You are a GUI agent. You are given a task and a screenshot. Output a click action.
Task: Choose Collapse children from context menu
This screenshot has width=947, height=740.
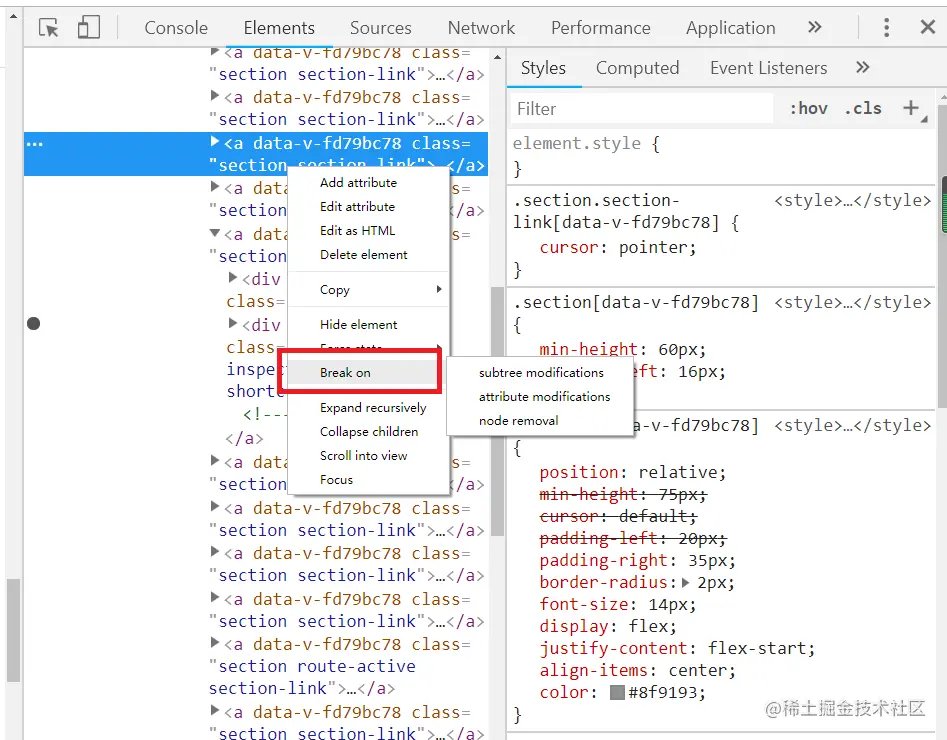[368, 432]
